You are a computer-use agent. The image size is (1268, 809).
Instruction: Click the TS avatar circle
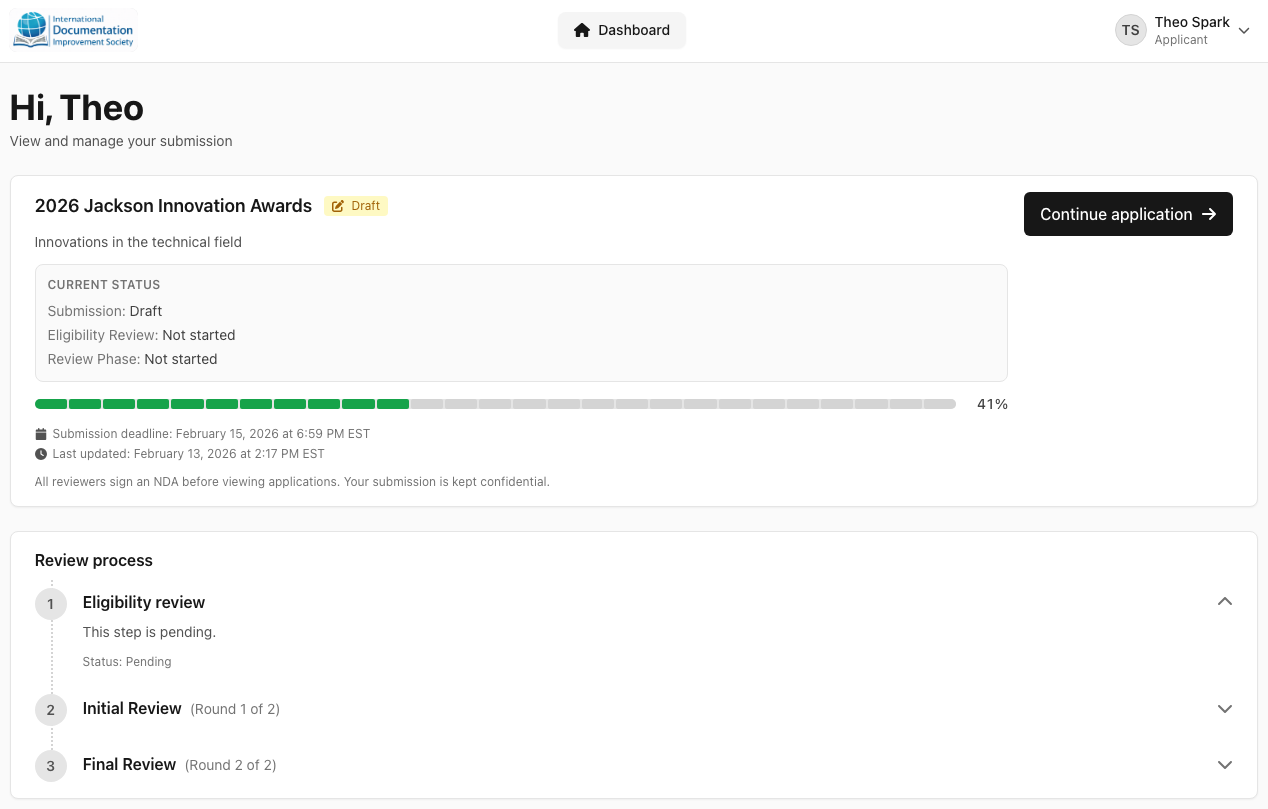tap(1130, 30)
